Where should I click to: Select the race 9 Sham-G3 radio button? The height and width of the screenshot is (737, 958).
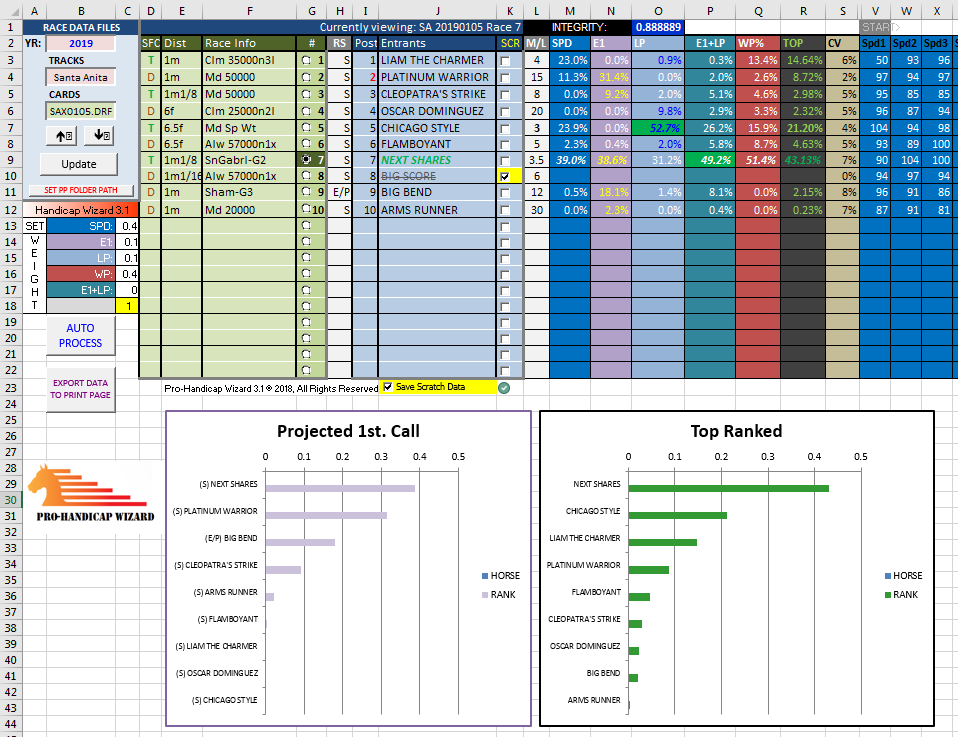(306, 192)
